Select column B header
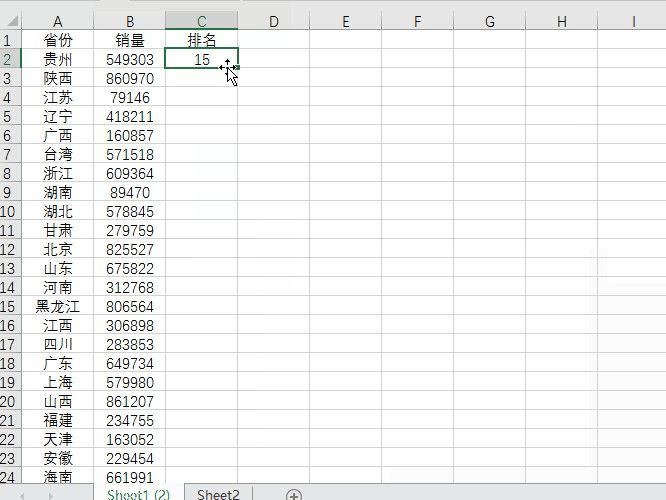Image resolution: width=666 pixels, height=500 pixels. pyautogui.click(x=130, y=21)
